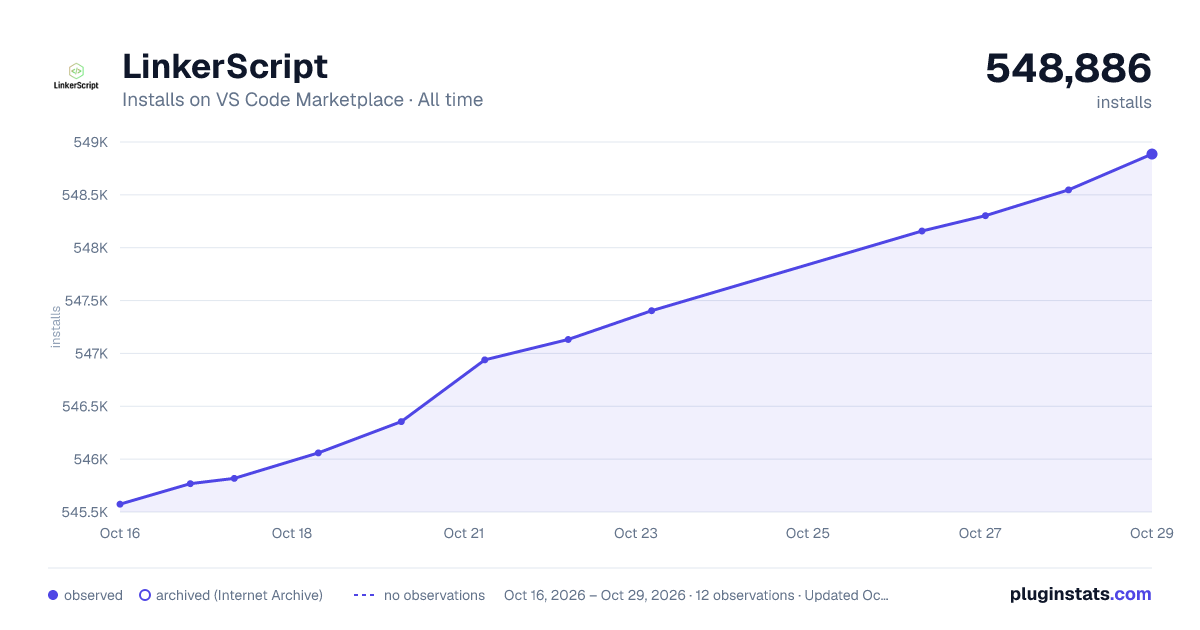
Task: Click the Oct 25 x-axis label
Action: click(808, 533)
